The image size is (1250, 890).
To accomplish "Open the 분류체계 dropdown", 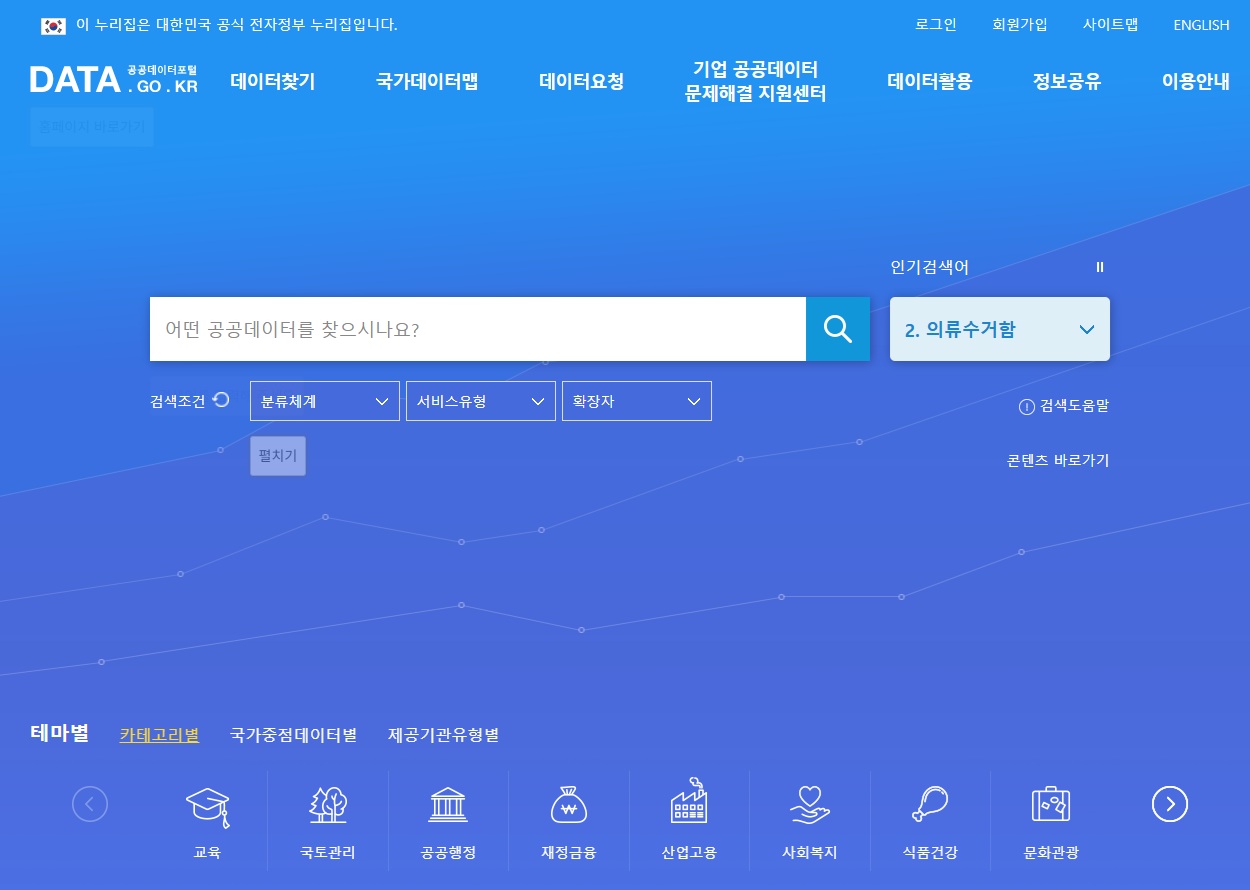I will [324, 400].
